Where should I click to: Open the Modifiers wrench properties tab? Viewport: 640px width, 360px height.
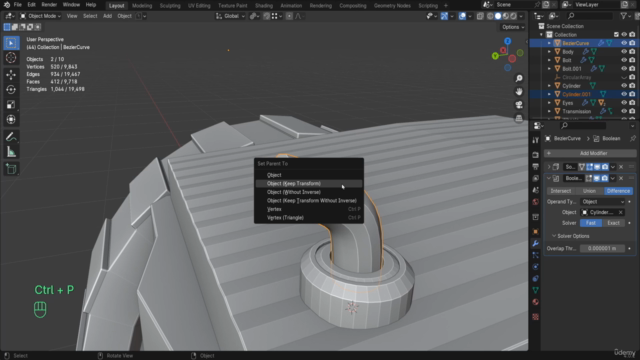(x=536, y=243)
